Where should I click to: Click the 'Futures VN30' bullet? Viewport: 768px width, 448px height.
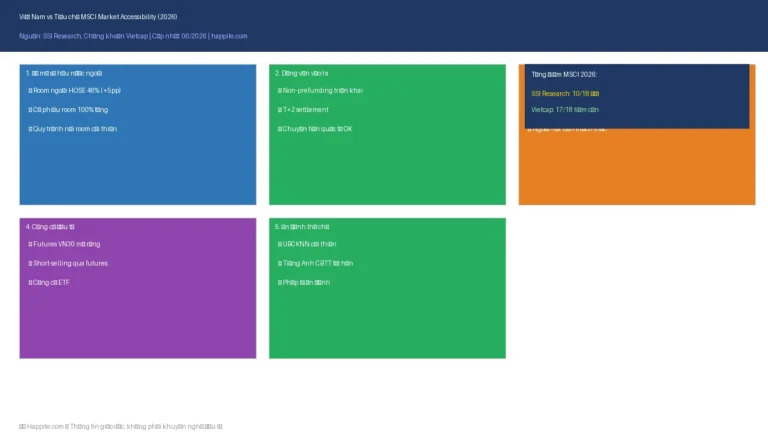click(64, 244)
